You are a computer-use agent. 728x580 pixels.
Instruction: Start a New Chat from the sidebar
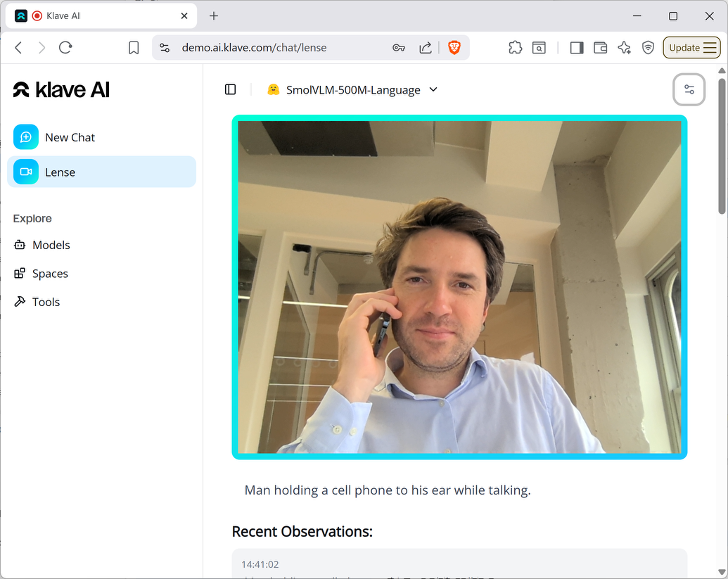69,137
